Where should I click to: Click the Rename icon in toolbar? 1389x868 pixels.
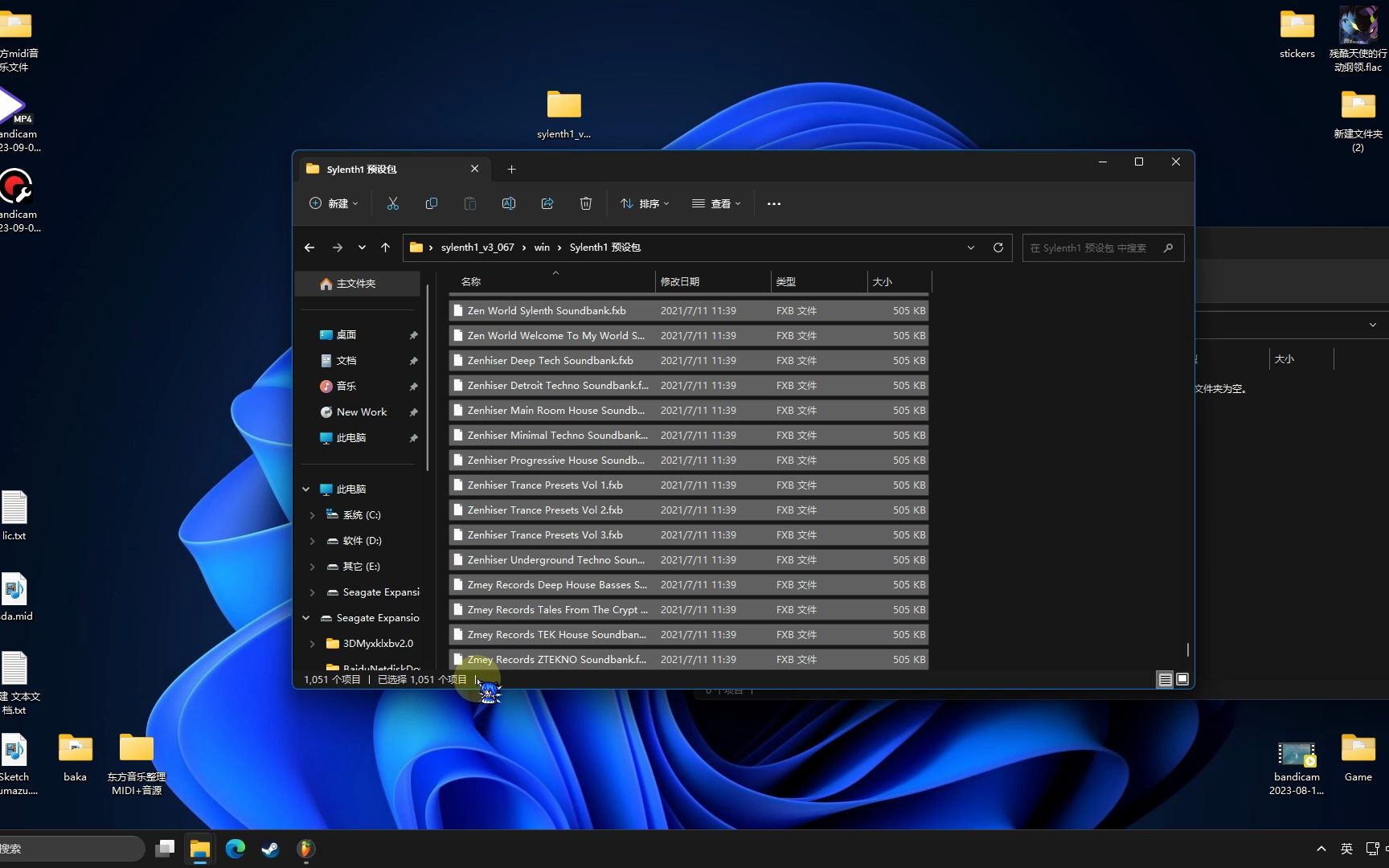pos(508,204)
